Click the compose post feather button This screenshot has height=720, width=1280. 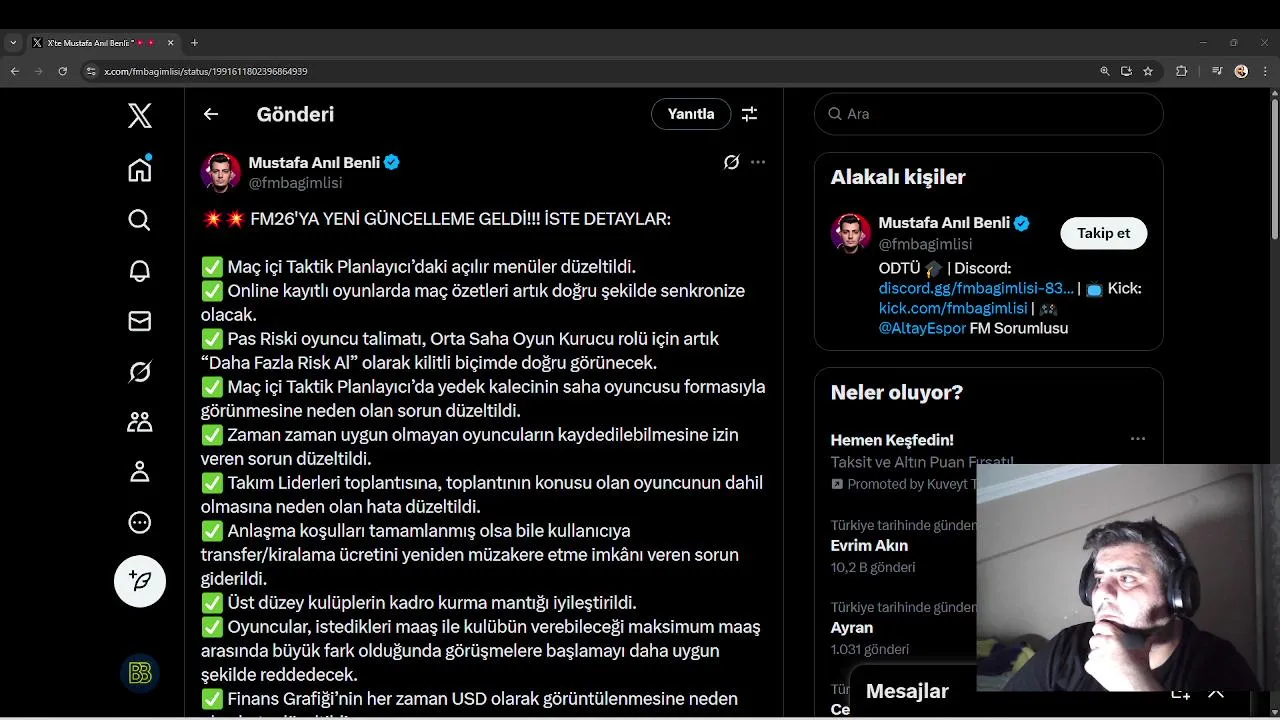point(140,581)
